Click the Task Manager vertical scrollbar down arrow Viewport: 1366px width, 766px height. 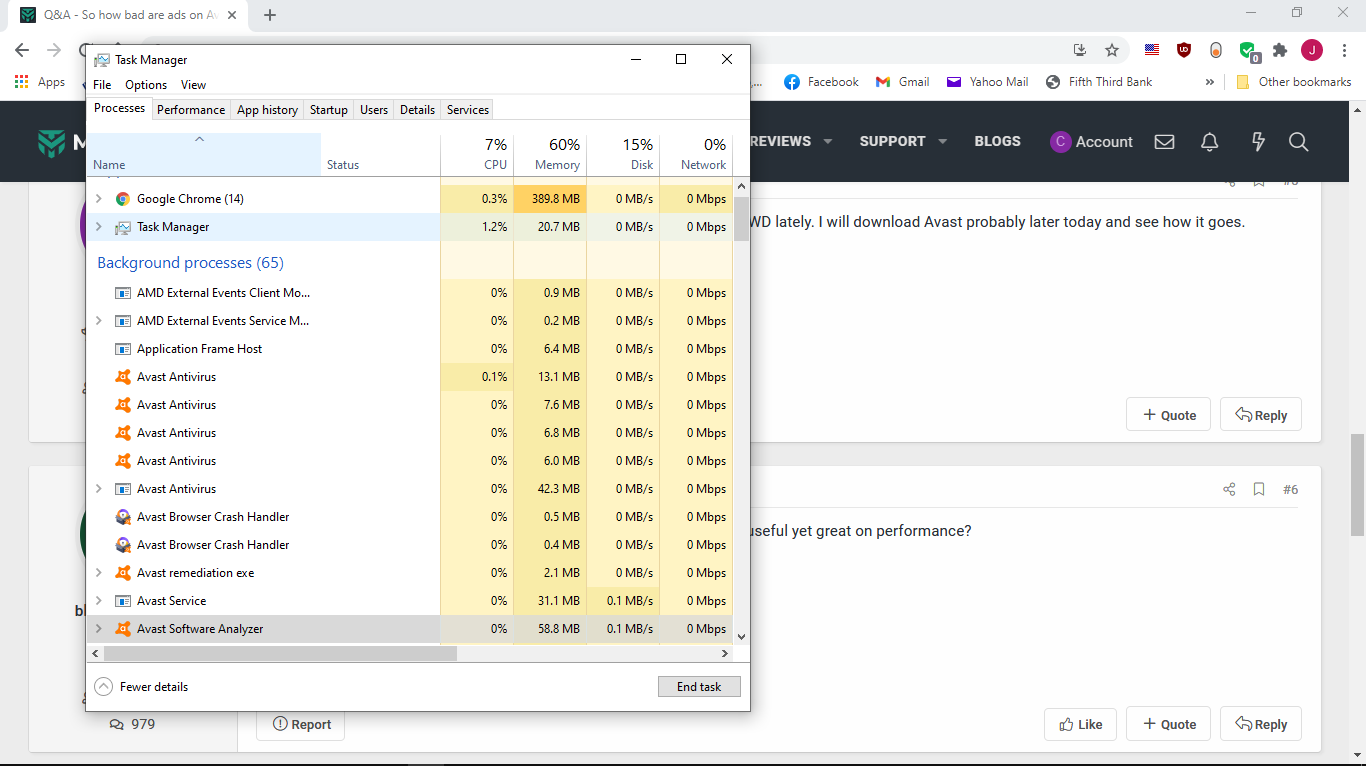[x=741, y=636]
